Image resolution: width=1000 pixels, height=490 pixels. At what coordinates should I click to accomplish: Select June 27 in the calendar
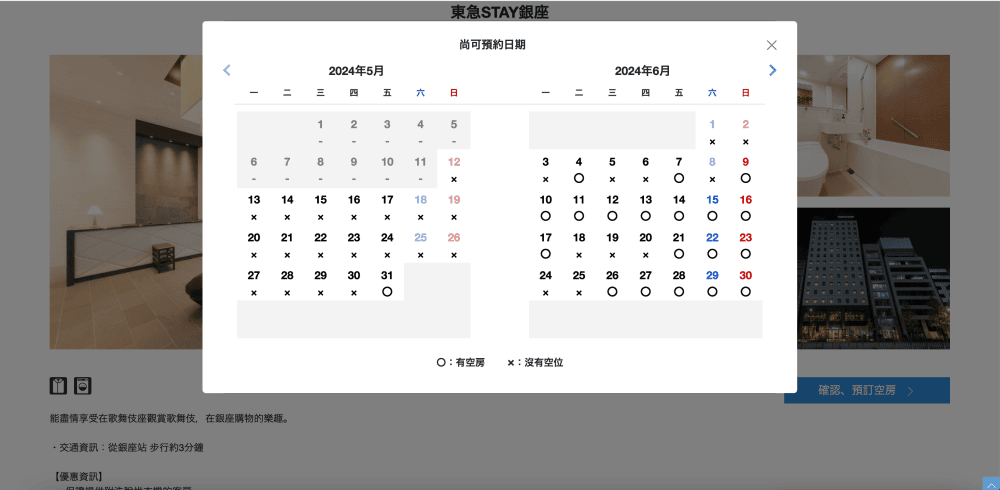[x=646, y=283]
